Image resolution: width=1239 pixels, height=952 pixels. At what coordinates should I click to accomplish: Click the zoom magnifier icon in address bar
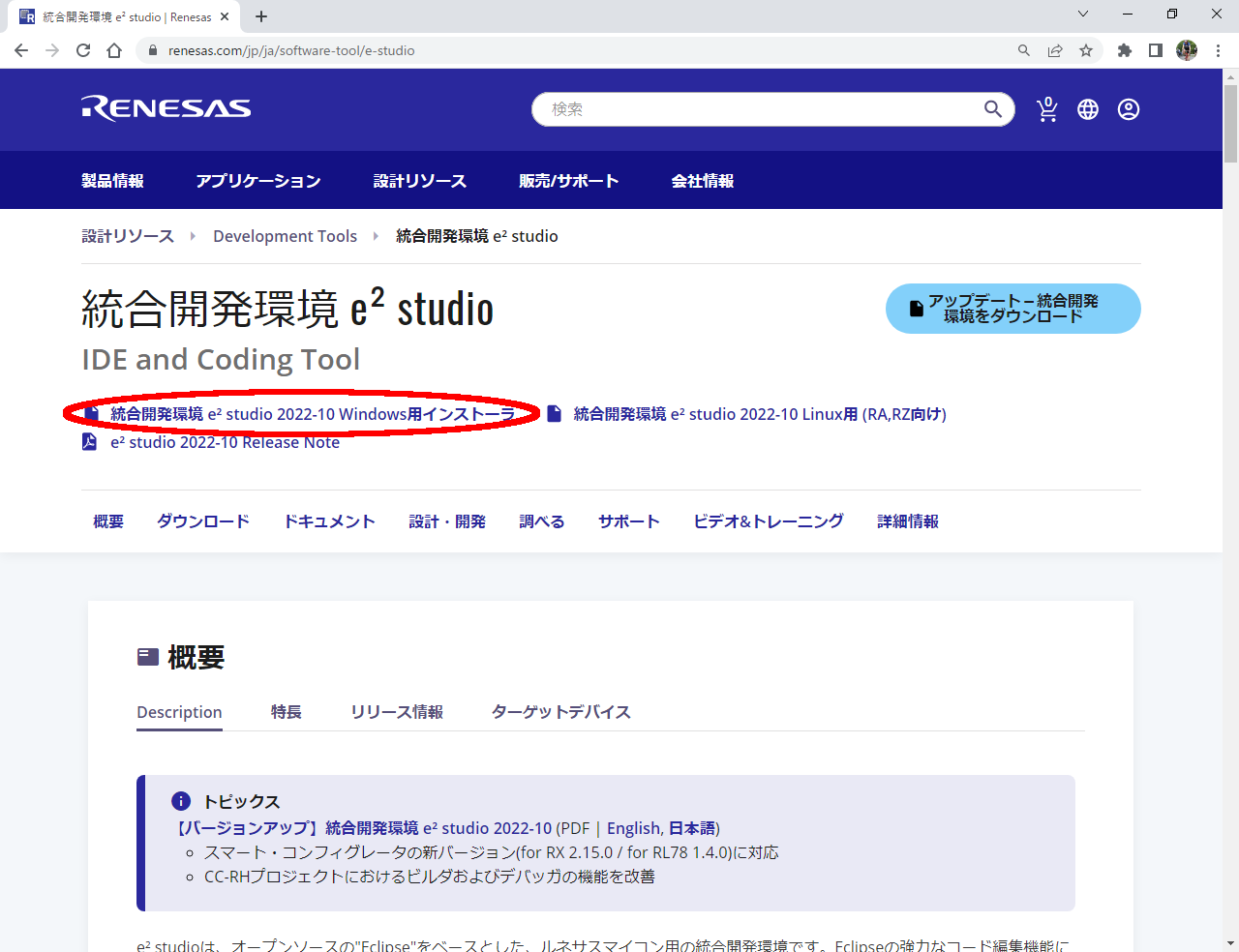coord(1024,50)
